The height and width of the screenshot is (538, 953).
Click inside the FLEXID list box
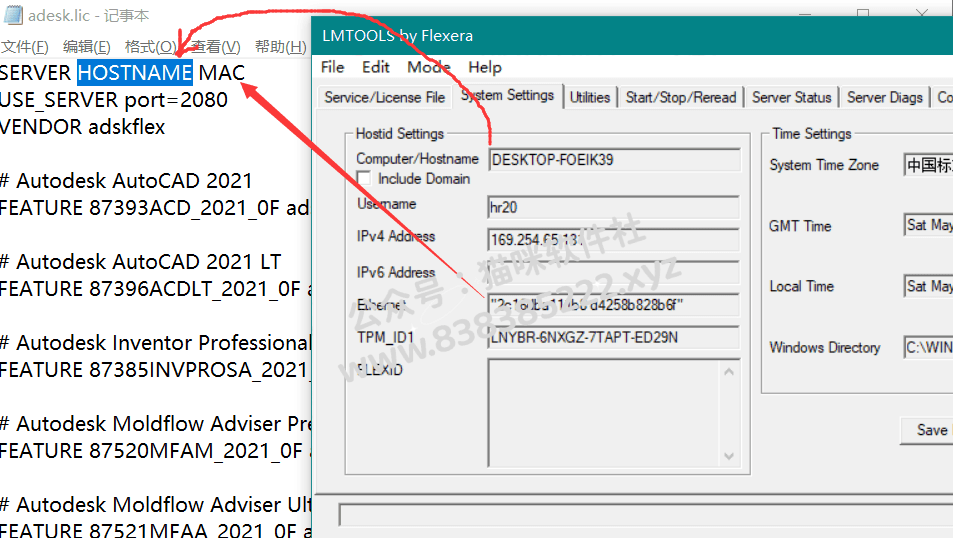click(604, 413)
